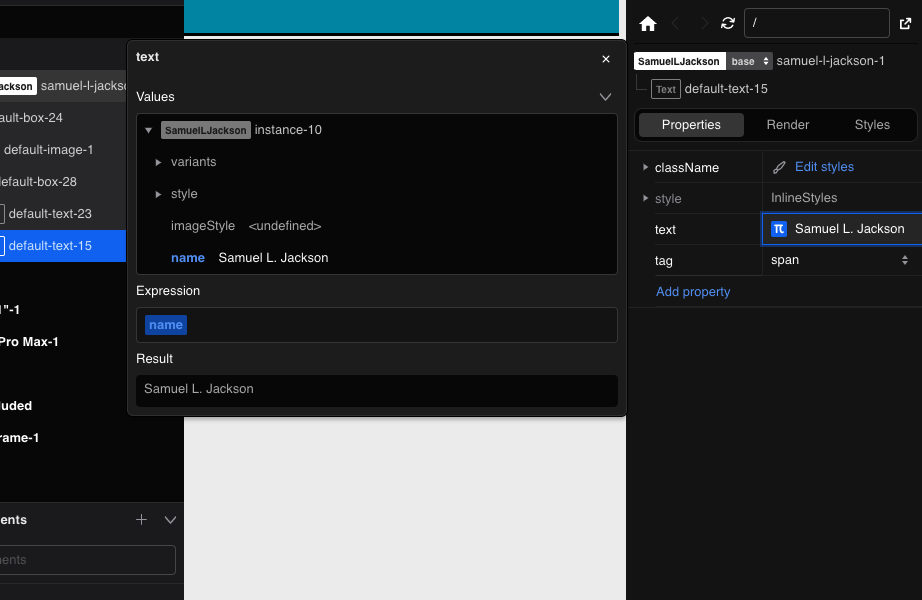Viewport: 922px width, 600px height.
Task: Expand the style property in Properties panel
Action: 645,198
